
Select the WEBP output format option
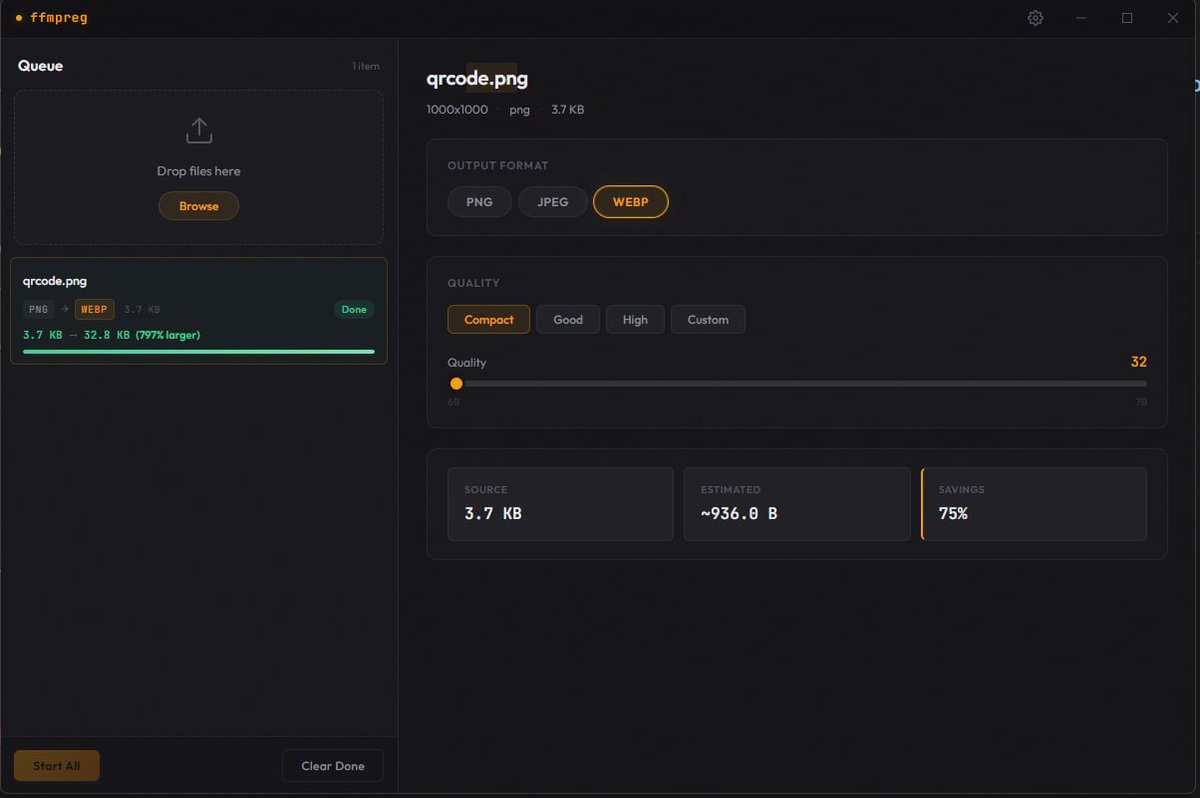[x=631, y=202]
